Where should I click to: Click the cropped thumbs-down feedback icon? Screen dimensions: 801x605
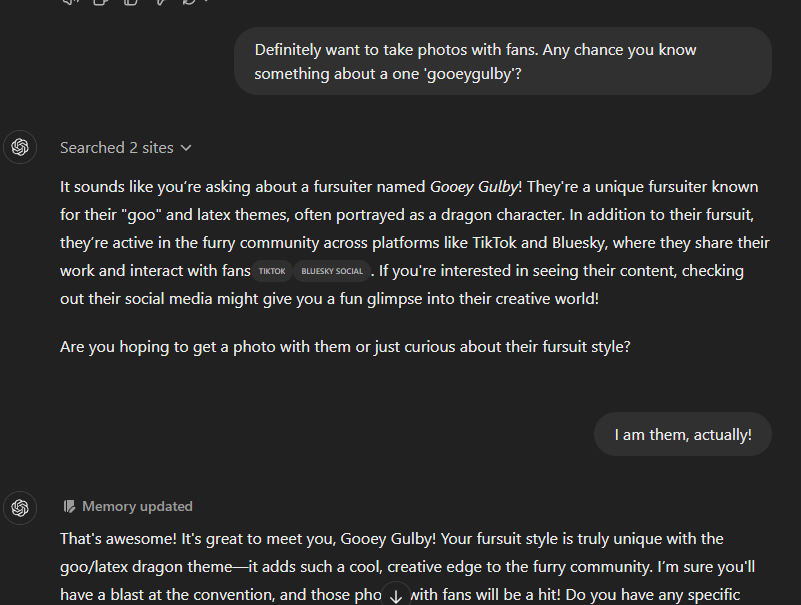coord(160,2)
